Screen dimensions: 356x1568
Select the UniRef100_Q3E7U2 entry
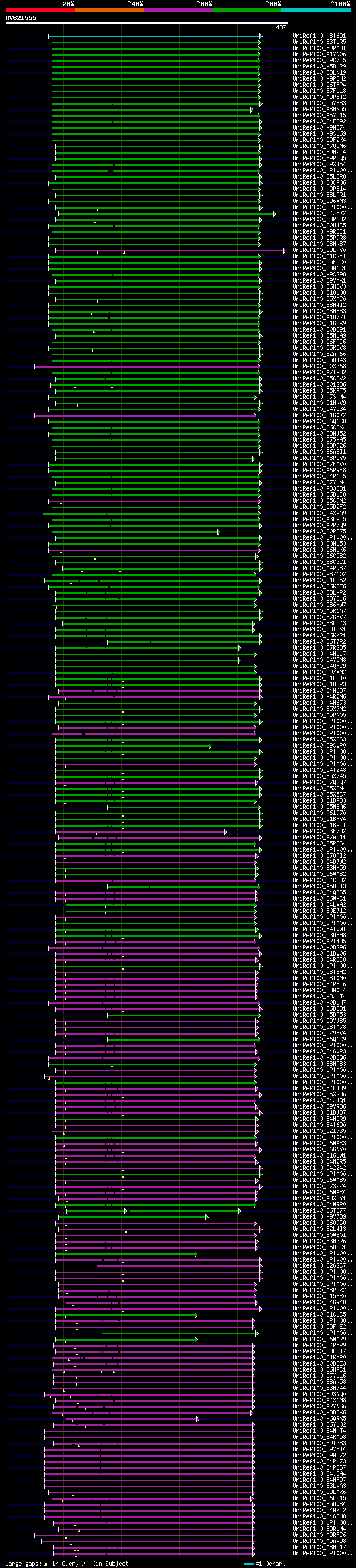319,832
